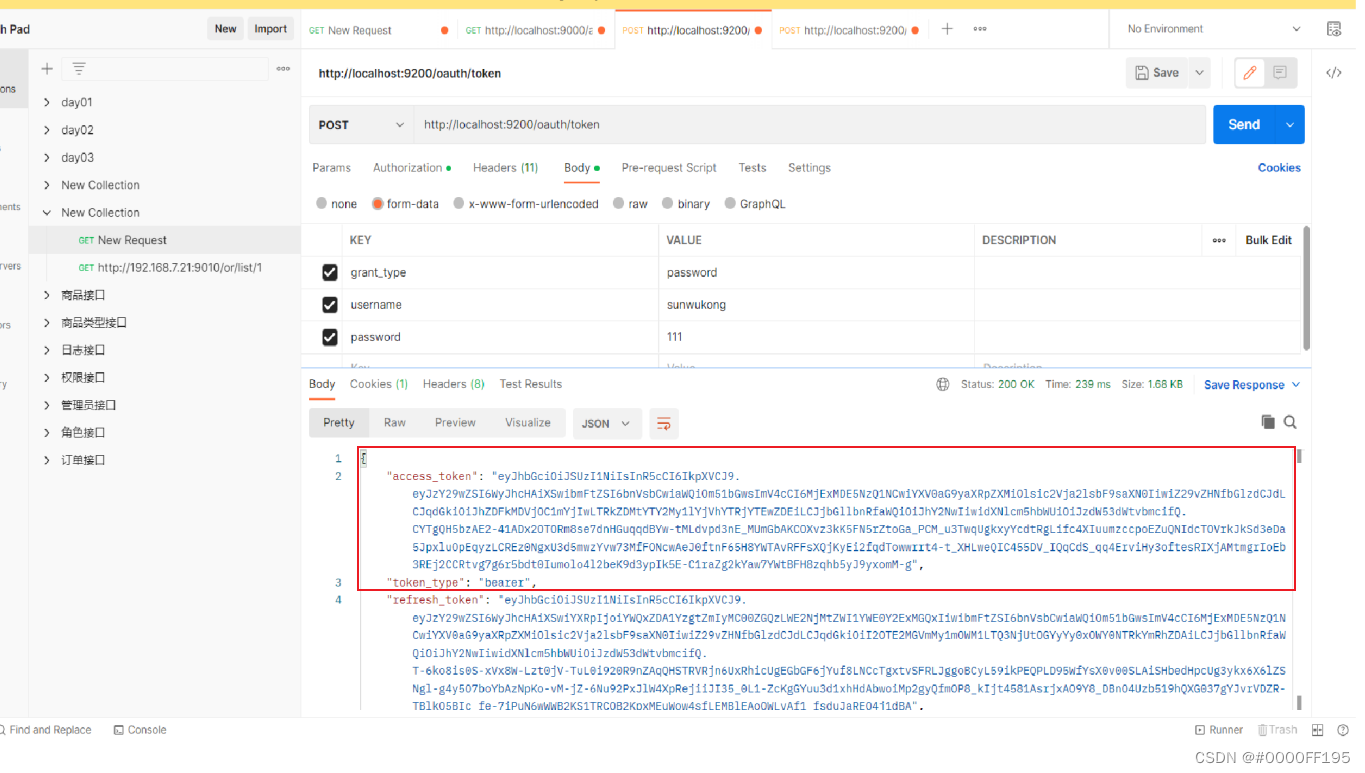Toggle line wrapping icon beside JSON dropdown
1365x773 pixels.
click(x=664, y=422)
